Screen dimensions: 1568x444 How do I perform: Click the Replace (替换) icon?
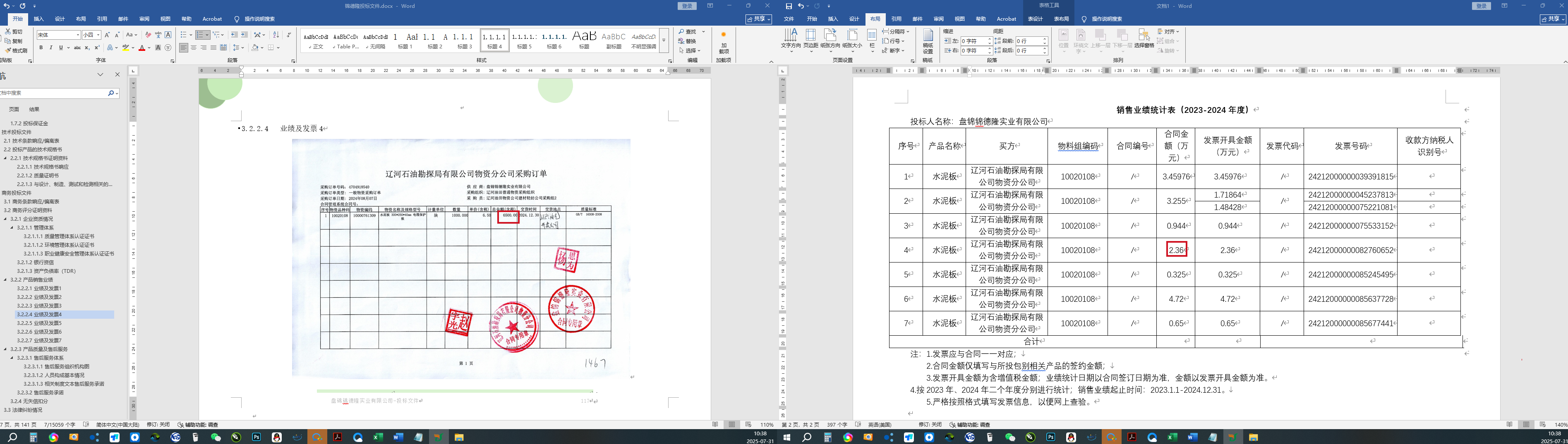coord(687,41)
